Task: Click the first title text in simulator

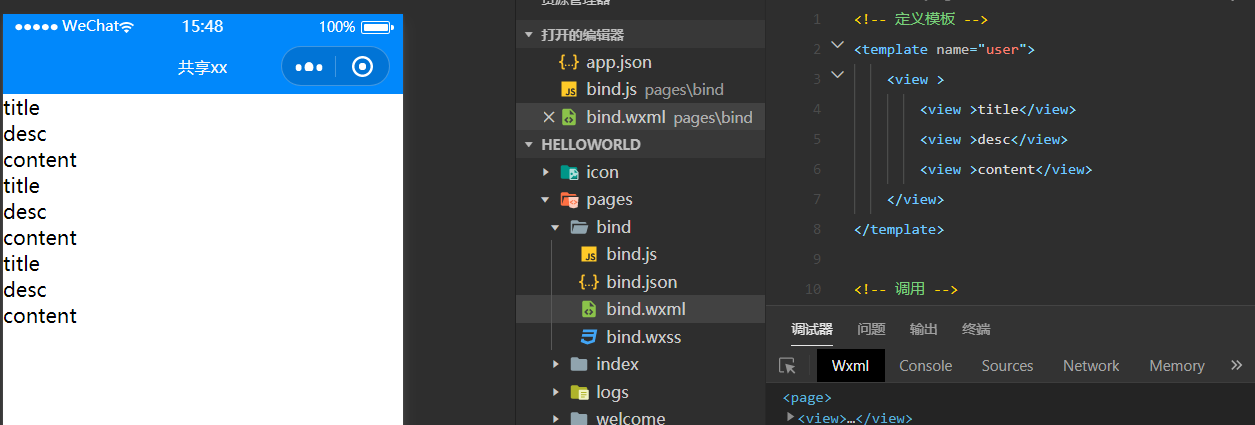Action: pos(22,108)
